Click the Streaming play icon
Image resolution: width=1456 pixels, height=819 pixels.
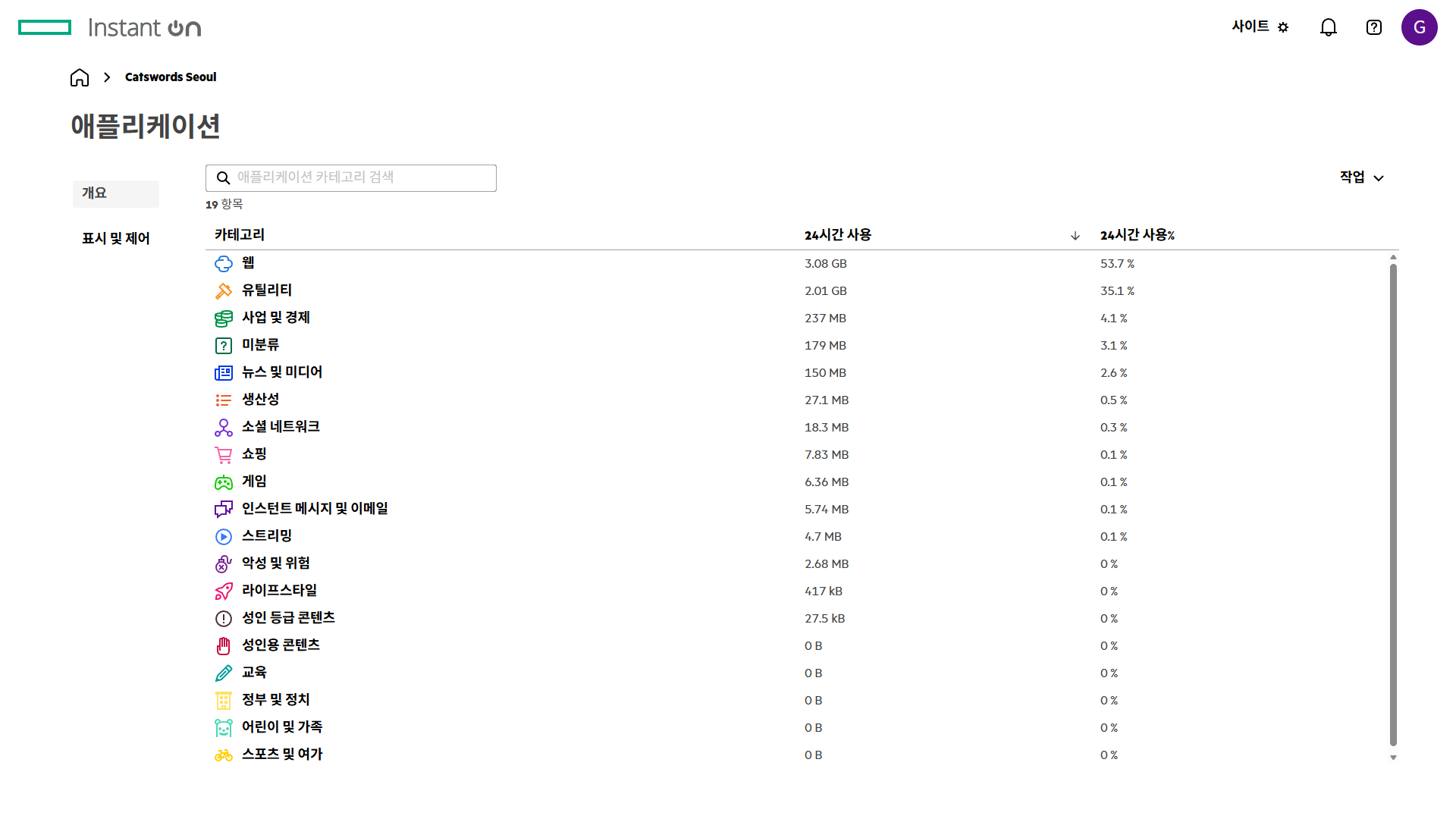(x=224, y=537)
